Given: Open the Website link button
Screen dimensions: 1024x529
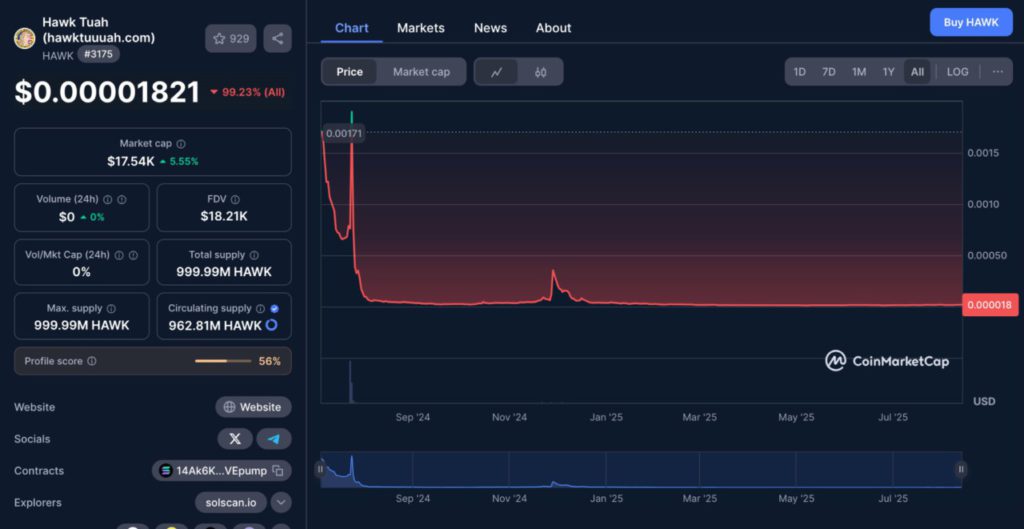Looking at the screenshot, I should [x=253, y=407].
